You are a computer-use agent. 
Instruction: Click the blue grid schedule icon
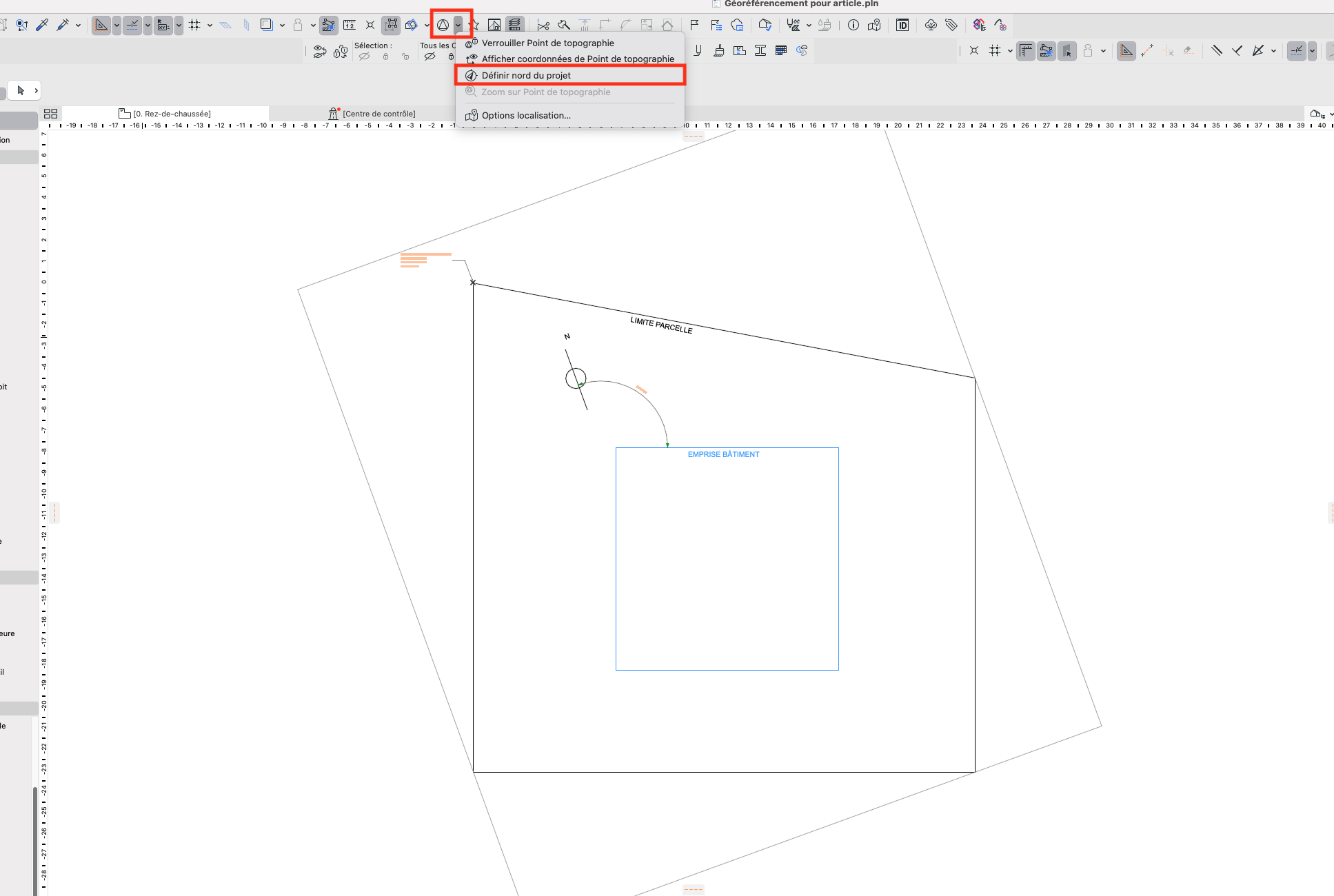click(781, 50)
